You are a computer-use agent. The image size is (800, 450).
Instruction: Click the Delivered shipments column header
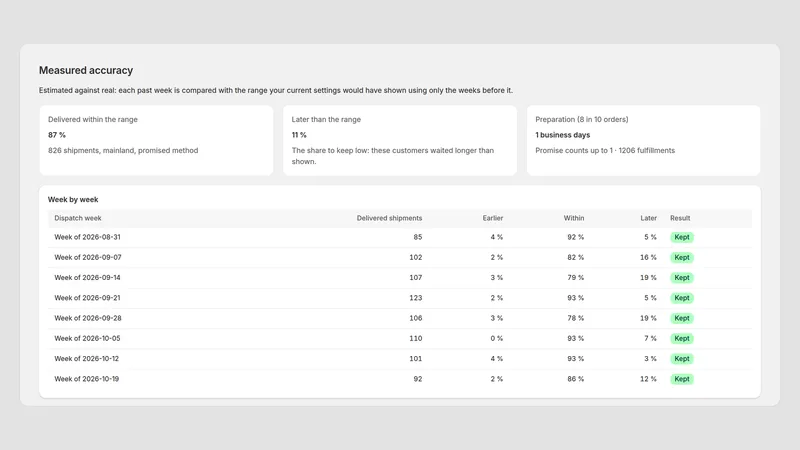[x=389, y=218]
